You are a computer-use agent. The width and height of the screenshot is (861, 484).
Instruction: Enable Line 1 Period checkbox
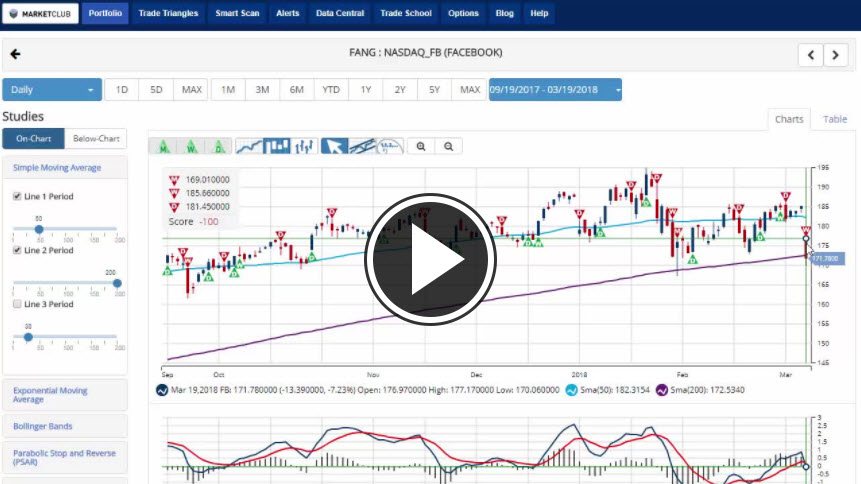point(17,196)
